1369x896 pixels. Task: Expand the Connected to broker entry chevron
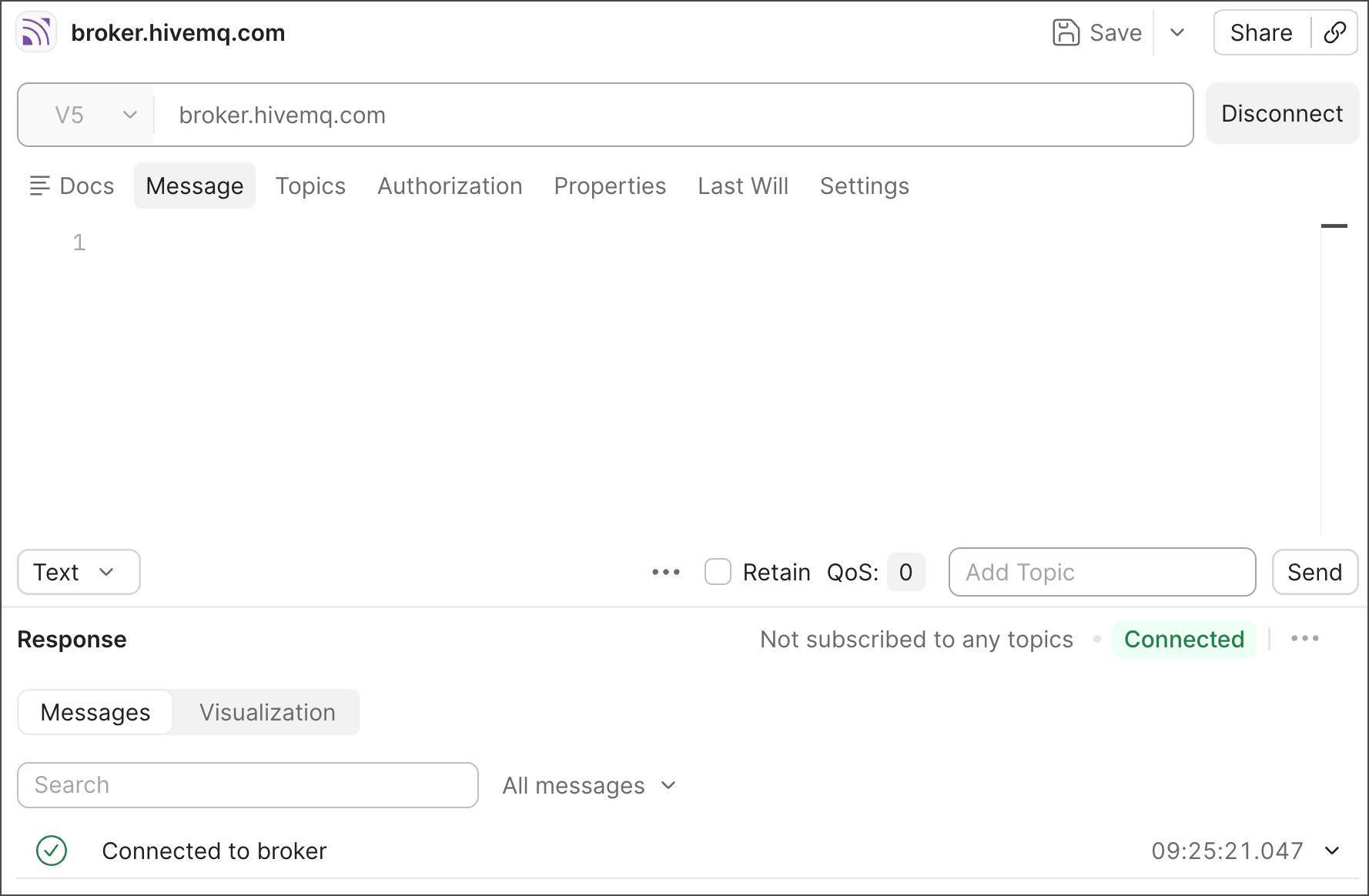(x=1332, y=851)
